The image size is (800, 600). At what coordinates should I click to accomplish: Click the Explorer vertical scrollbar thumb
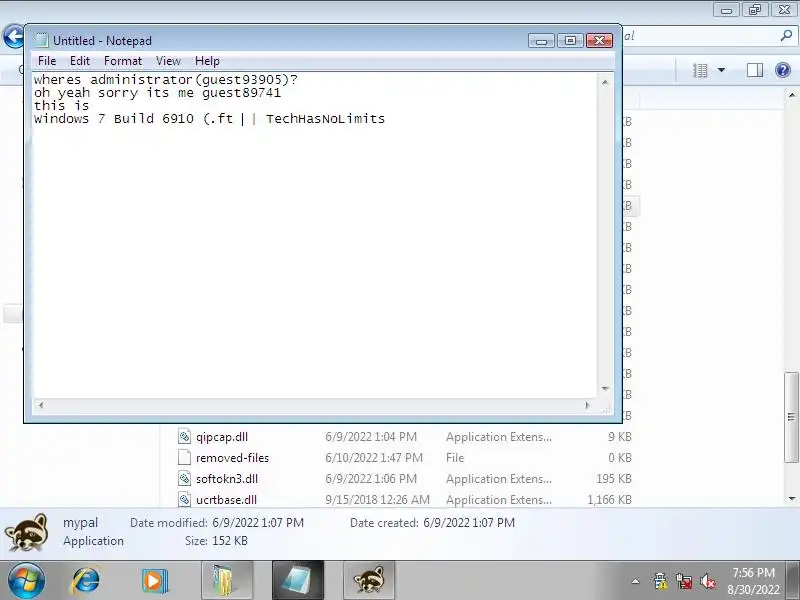point(791,417)
